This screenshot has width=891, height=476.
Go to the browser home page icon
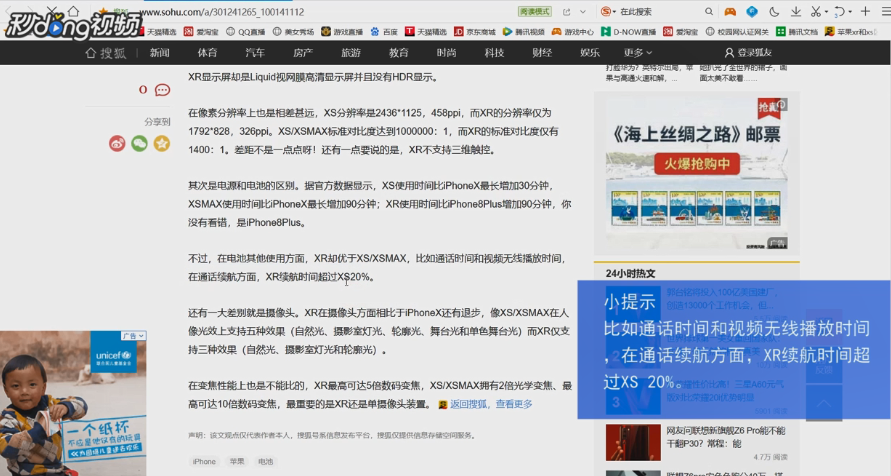(x=73, y=11)
